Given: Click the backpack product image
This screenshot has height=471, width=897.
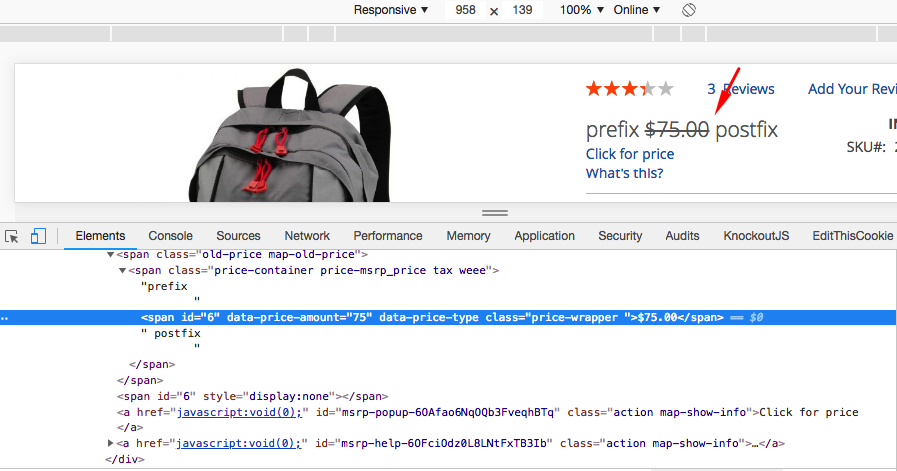Looking at the screenshot, I should pyautogui.click(x=289, y=135).
